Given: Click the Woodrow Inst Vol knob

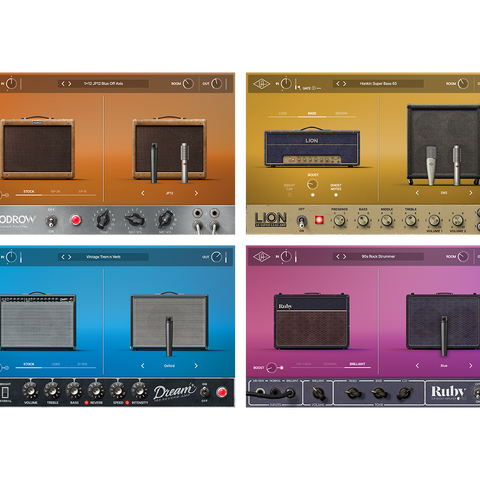Looking at the screenshot, I should pos(135,219).
